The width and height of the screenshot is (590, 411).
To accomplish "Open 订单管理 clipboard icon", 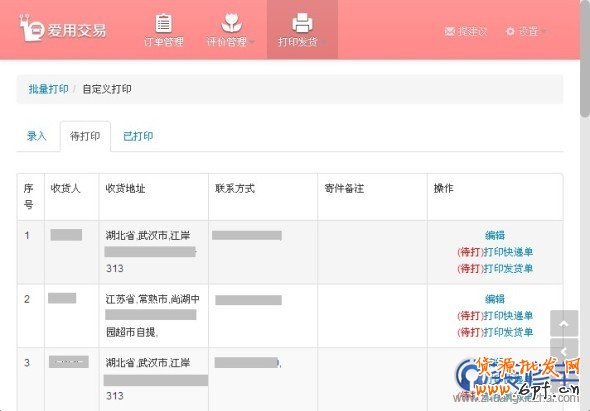I will [164, 23].
